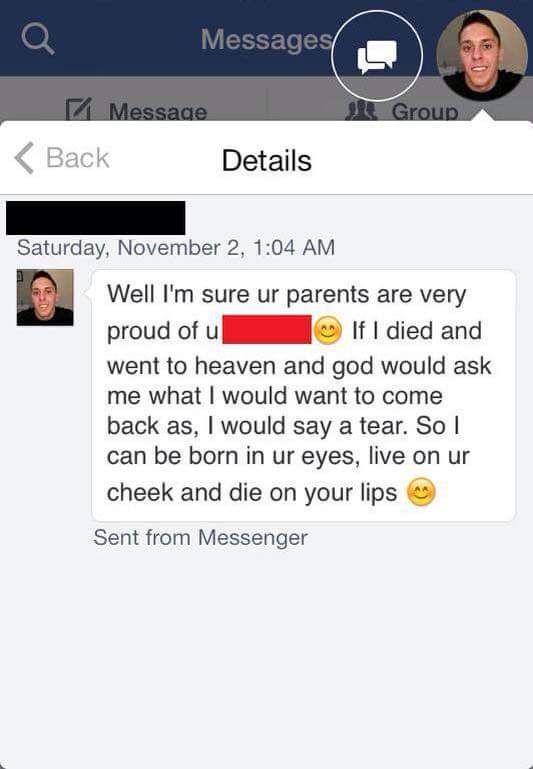
Task: Click the smiley emoji after 'your lips'
Action: coord(421,492)
